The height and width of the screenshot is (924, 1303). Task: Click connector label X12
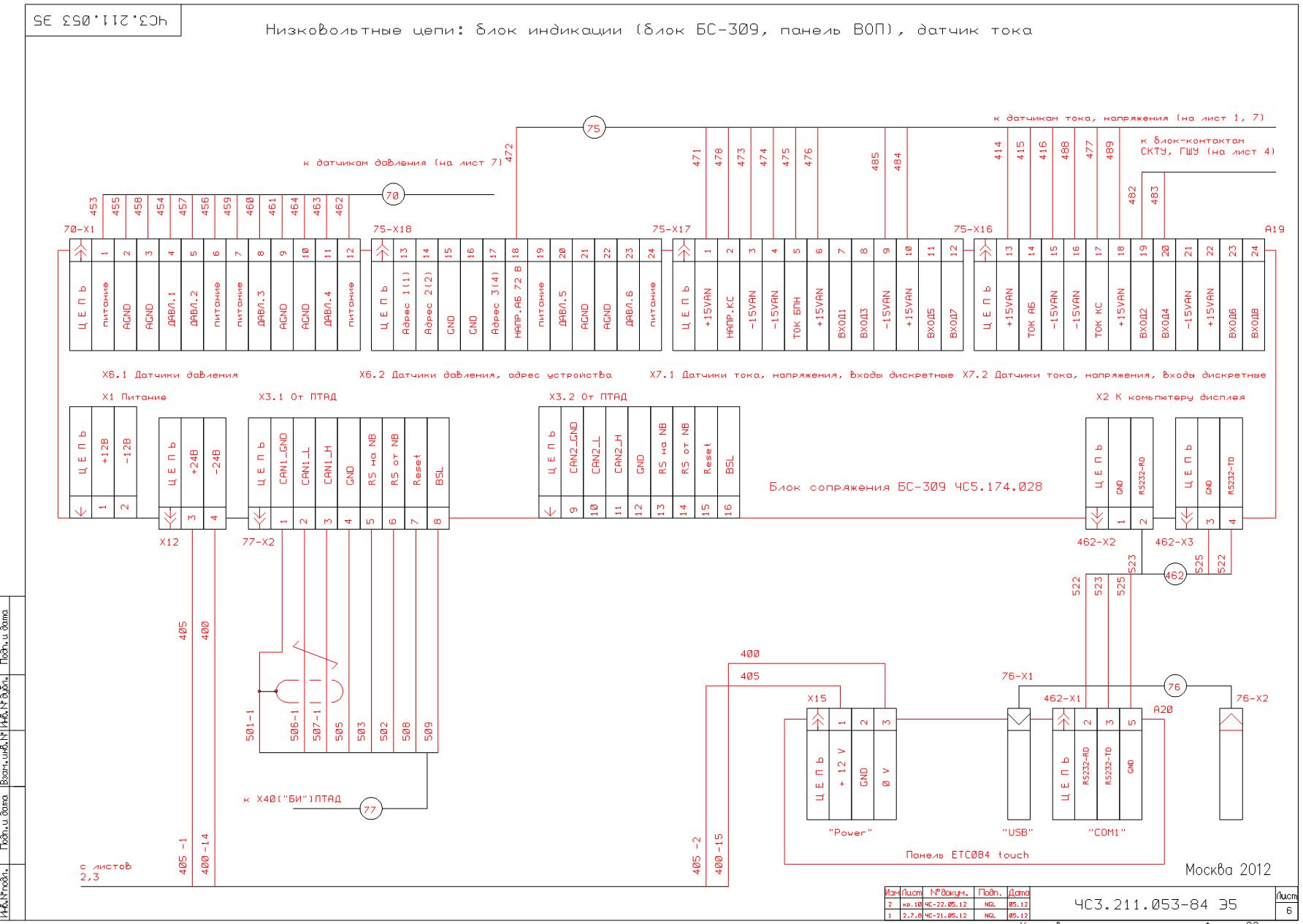pyautogui.click(x=169, y=542)
